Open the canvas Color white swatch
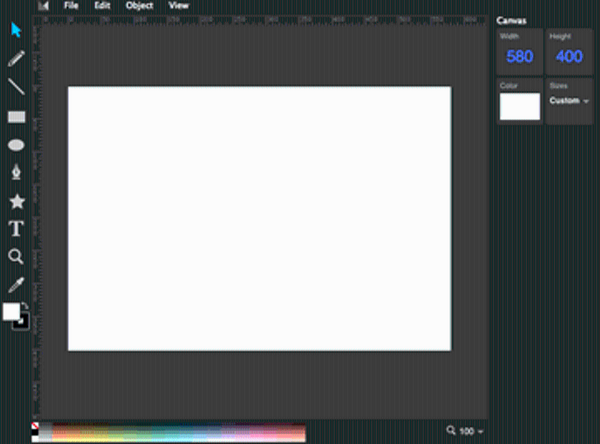This screenshot has width=600, height=444. click(x=520, y=106)
